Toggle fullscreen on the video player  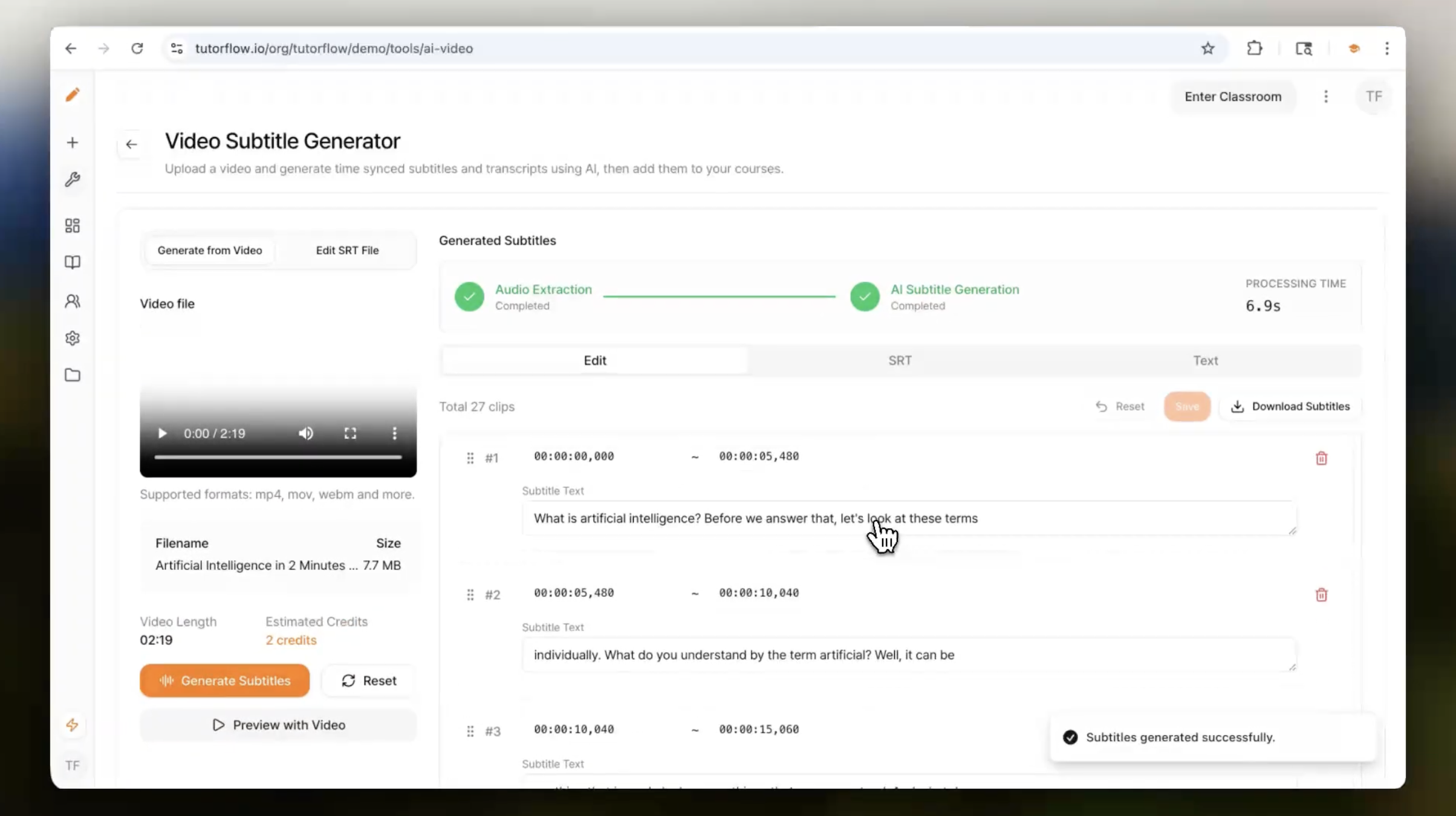pos(350,433)
